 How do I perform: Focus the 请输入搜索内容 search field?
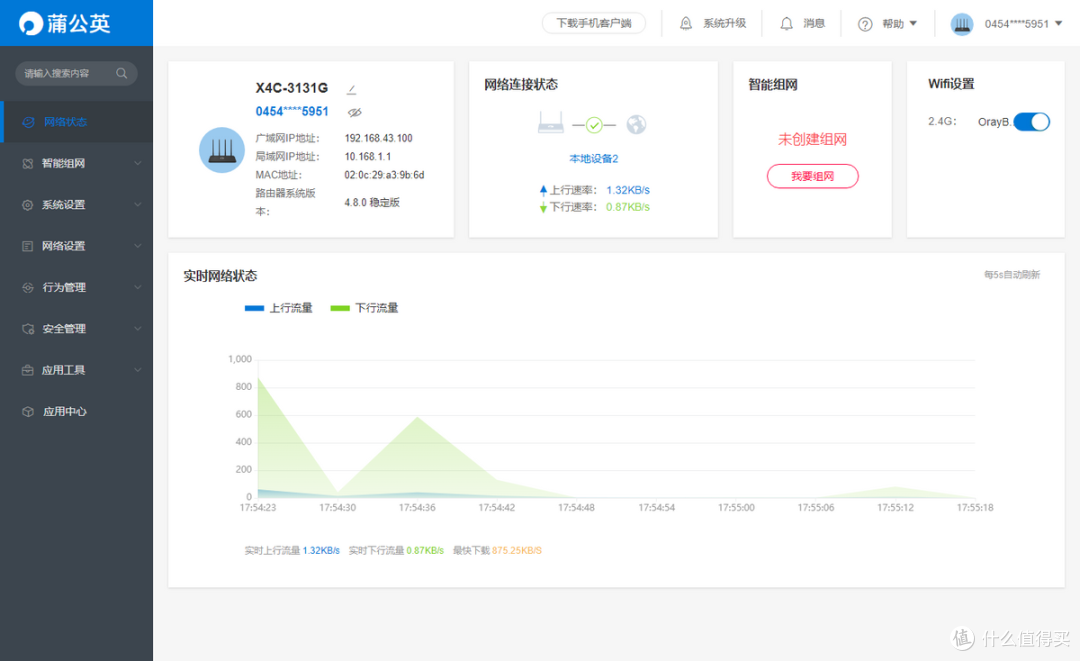tap(76, 73)
